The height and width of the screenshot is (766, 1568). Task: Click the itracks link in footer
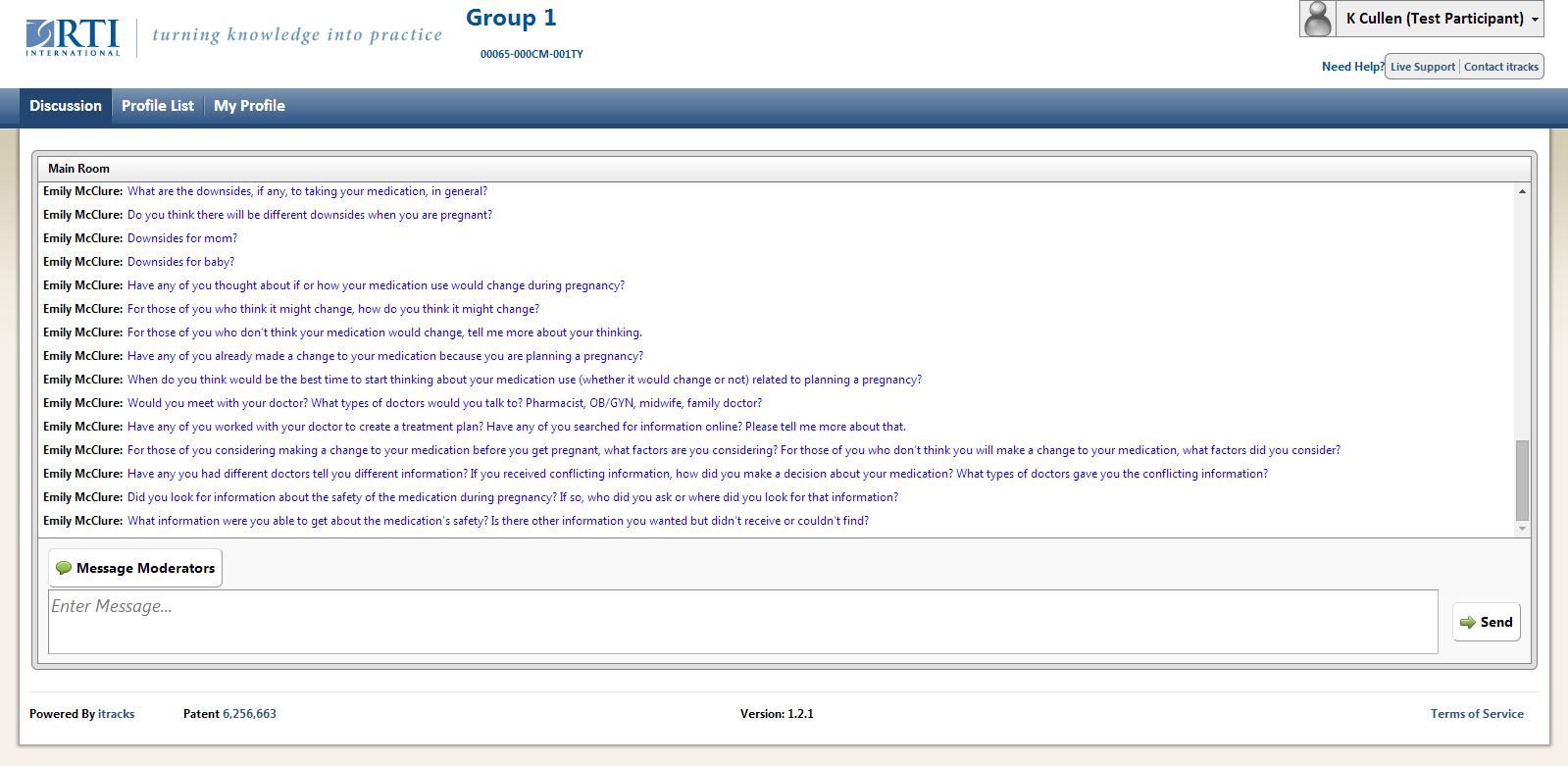tap(117, 714)
